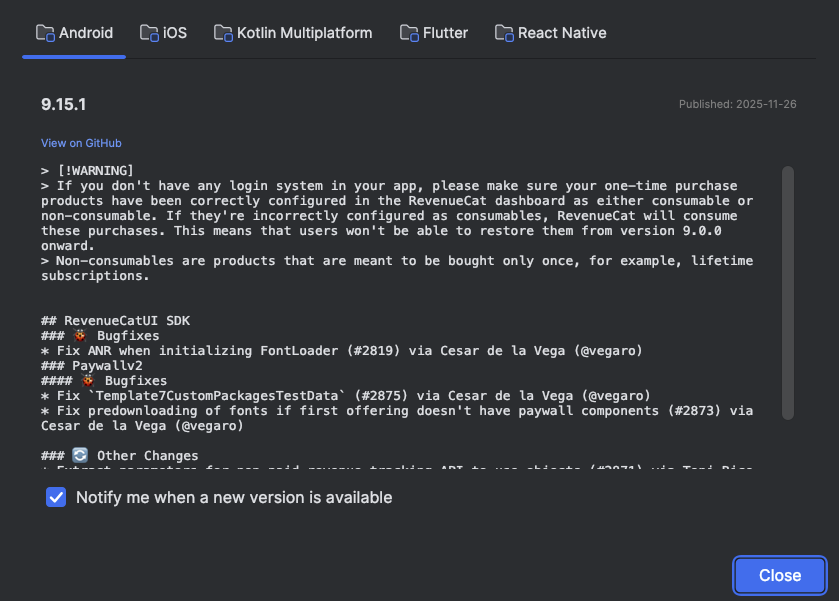Open the Kotlin Multiplatform tab

pos(304,33)
